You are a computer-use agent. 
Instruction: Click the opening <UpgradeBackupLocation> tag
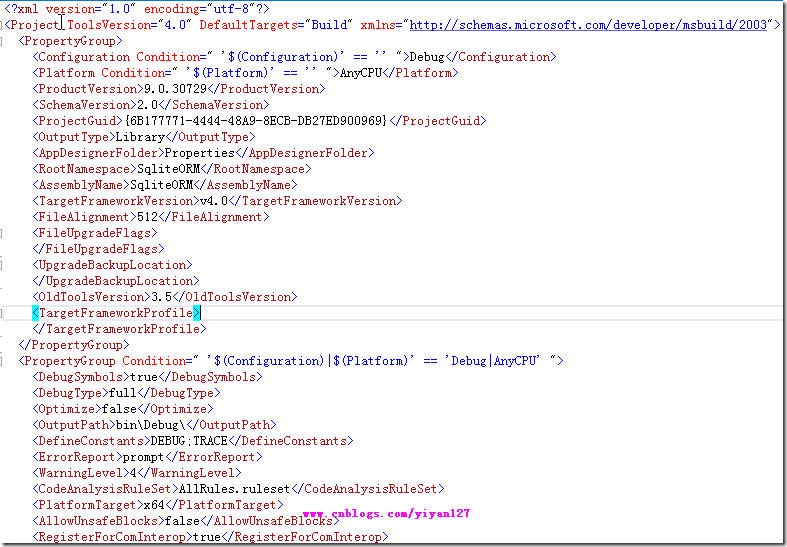(x=112, y=265)
